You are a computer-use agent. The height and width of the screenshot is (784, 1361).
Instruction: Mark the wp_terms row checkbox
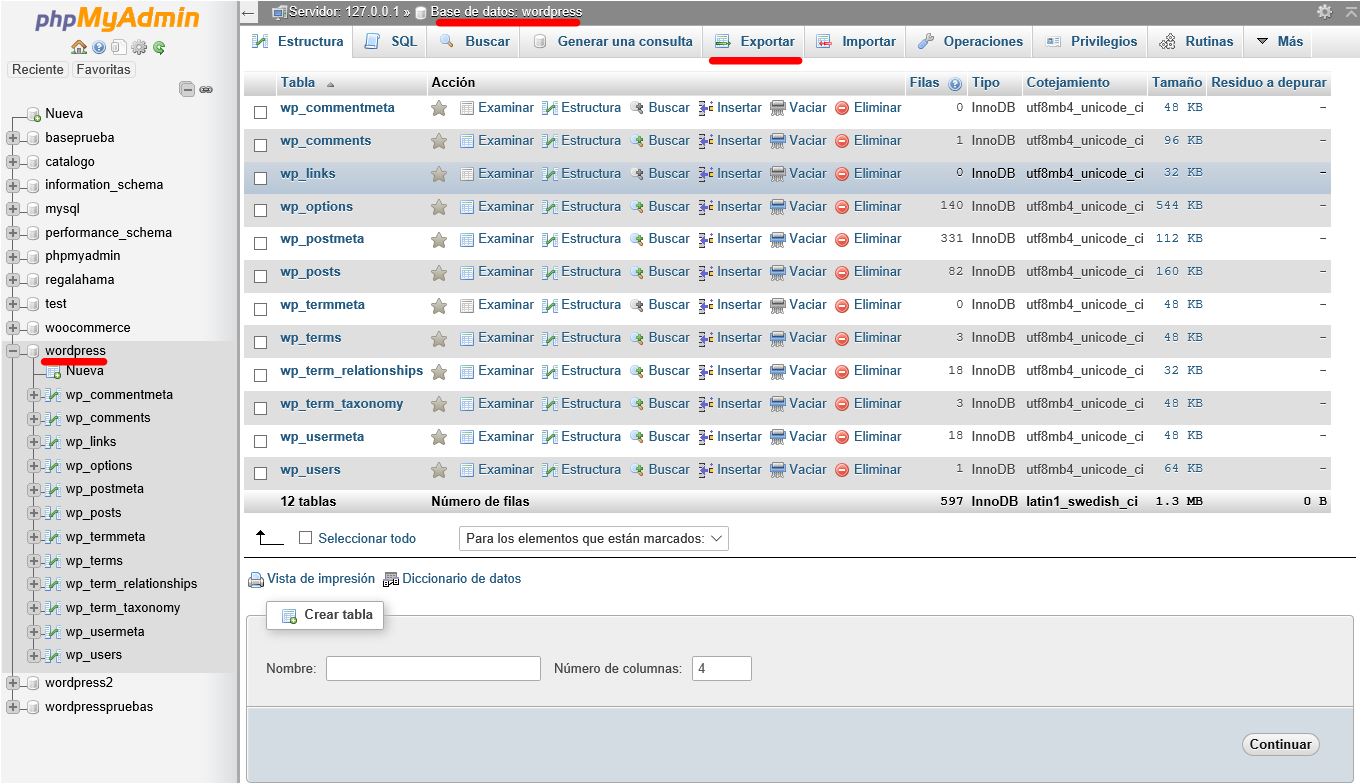pos(260,343)
